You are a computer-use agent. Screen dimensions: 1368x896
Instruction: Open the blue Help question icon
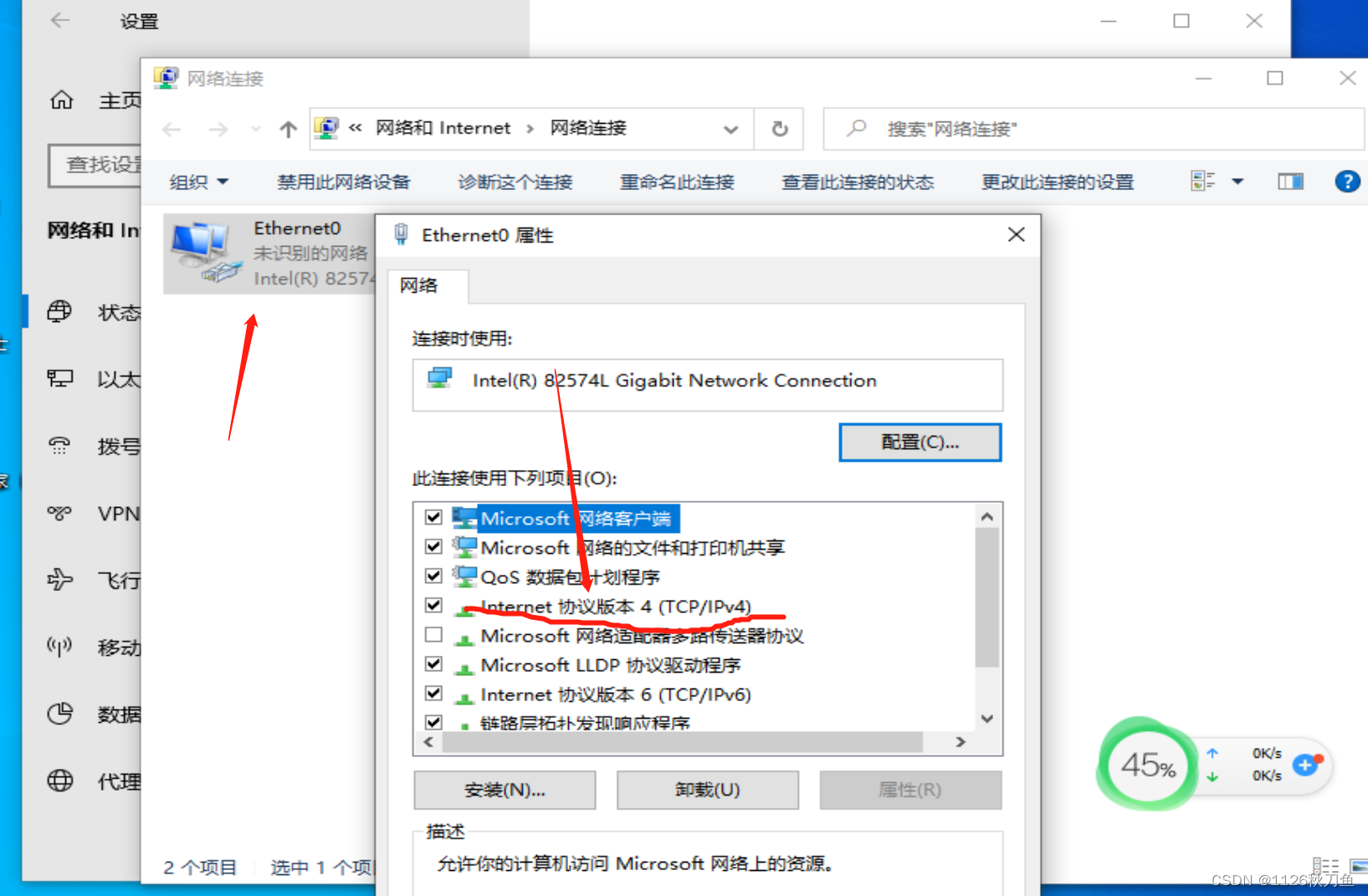1347,181
